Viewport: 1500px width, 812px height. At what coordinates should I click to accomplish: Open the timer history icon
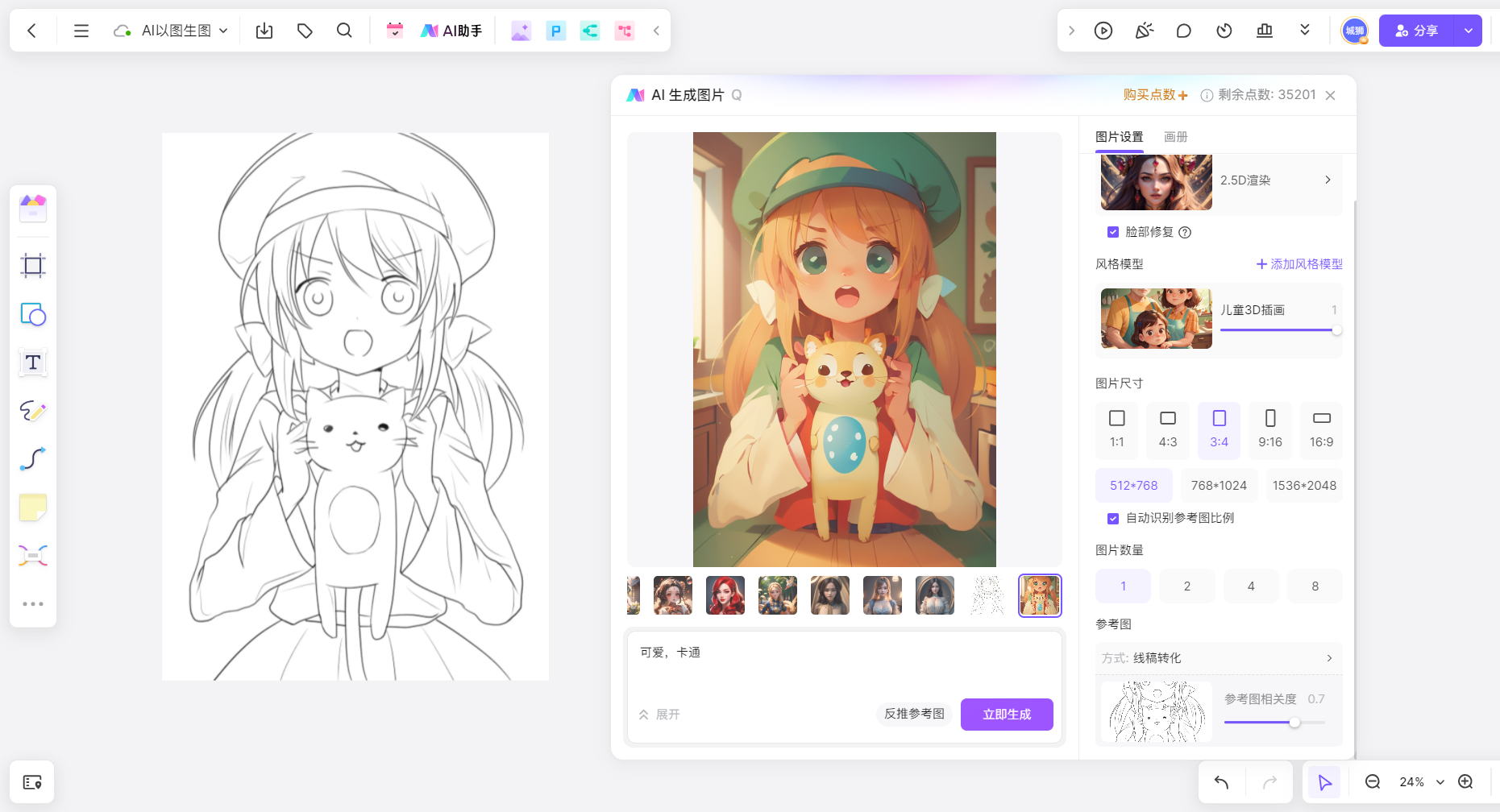pos(1224,31)
